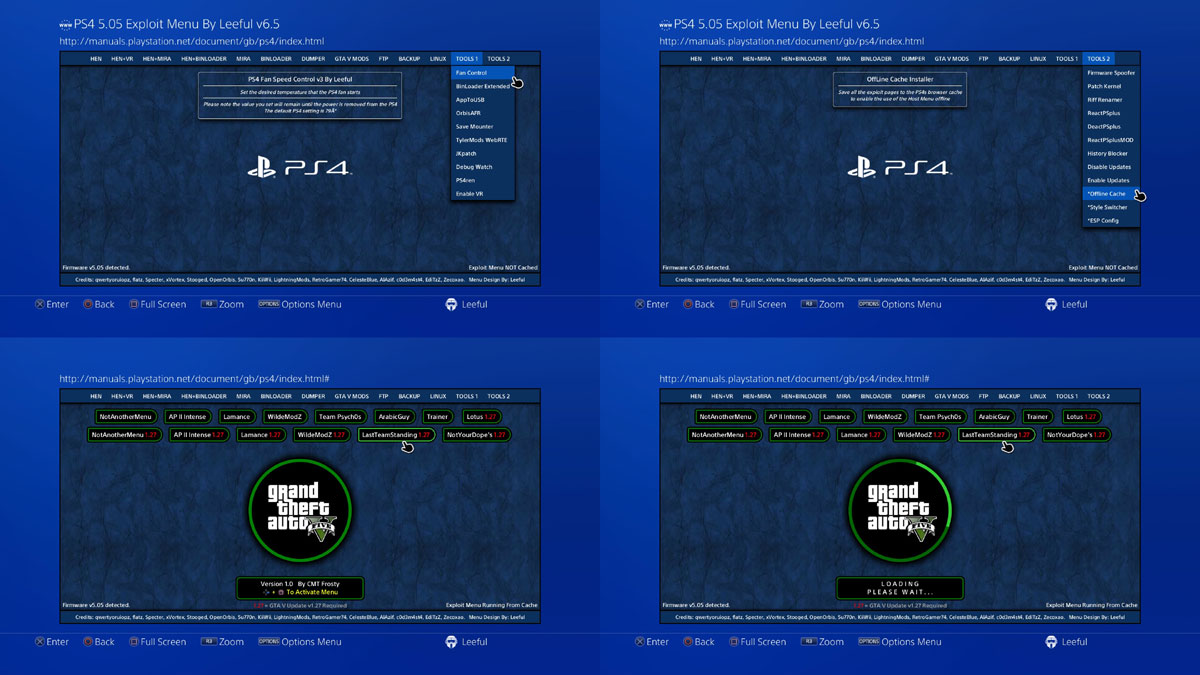The width and height of the screenshot is (1200, 675).
Task: Choose Save Mounter from the dropdown
Action: [x=482, y=127]
